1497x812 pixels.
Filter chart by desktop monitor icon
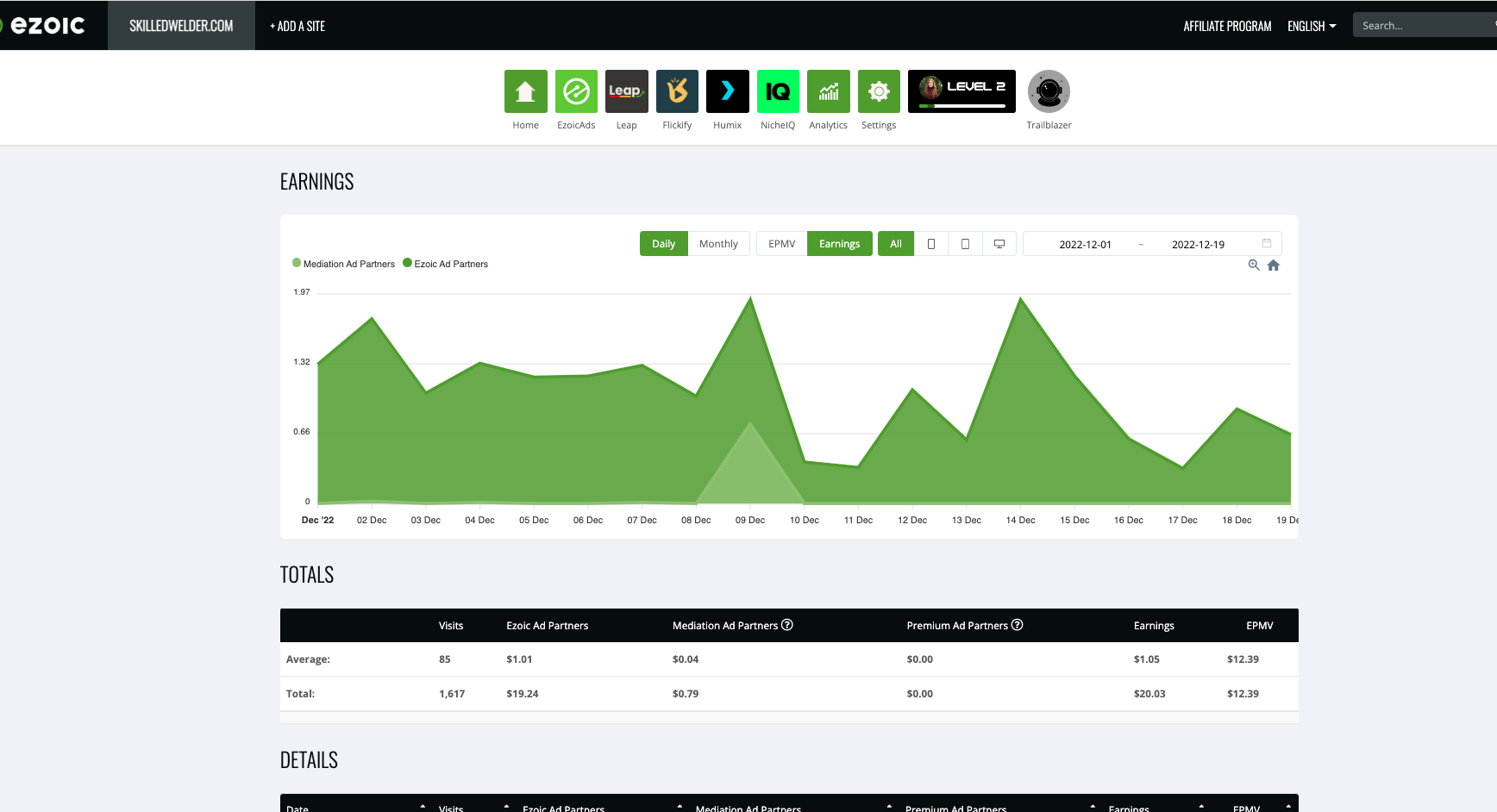point(999,244)
